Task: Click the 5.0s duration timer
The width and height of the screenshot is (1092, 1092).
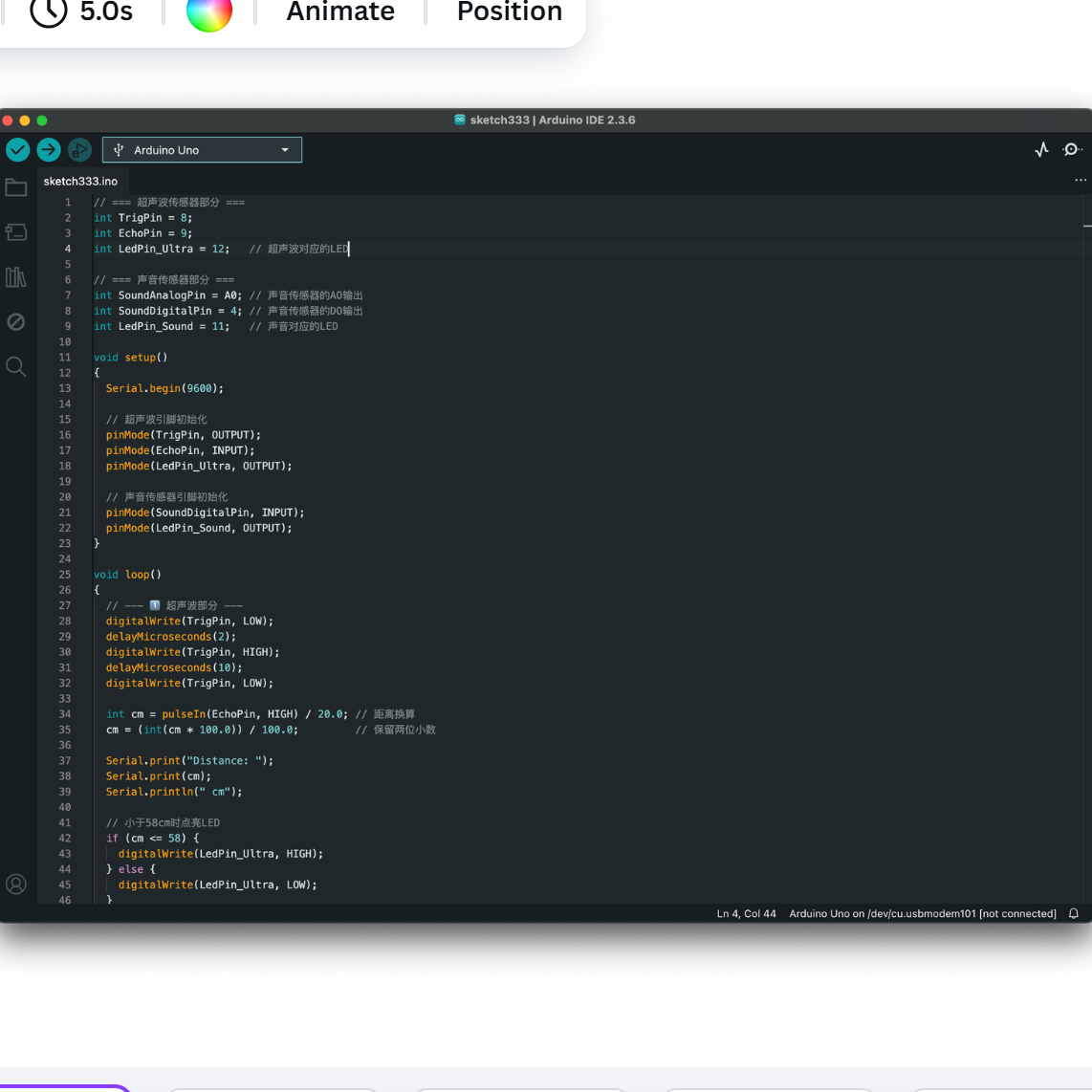Action: coord(82,12)
